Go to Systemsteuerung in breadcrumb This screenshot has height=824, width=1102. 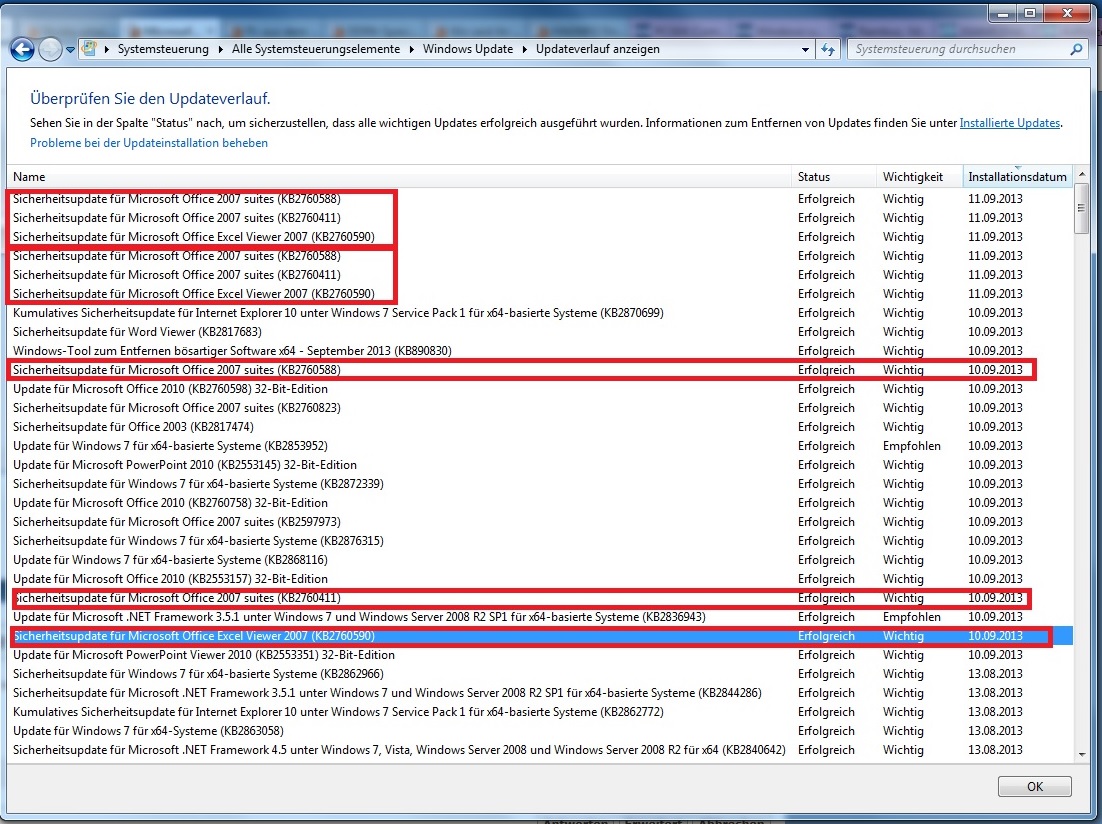point(163,49)
